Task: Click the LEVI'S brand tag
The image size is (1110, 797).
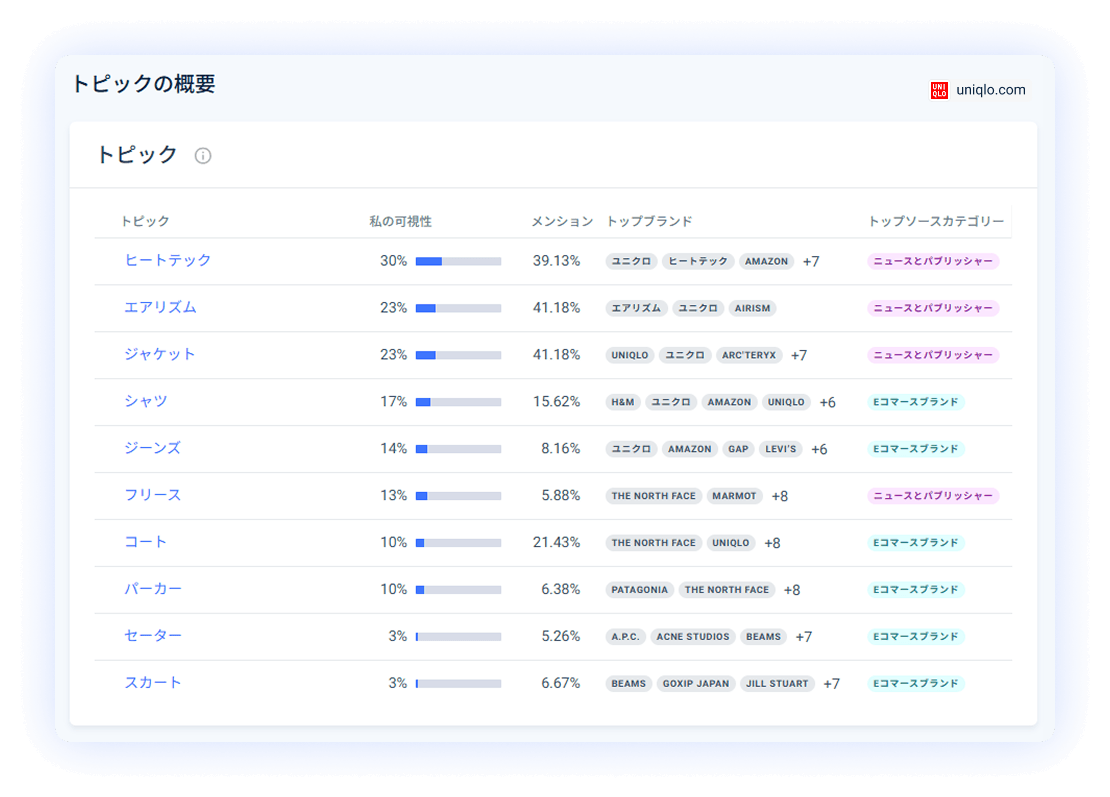Action: pyautogui.click(x=780, y=449)
